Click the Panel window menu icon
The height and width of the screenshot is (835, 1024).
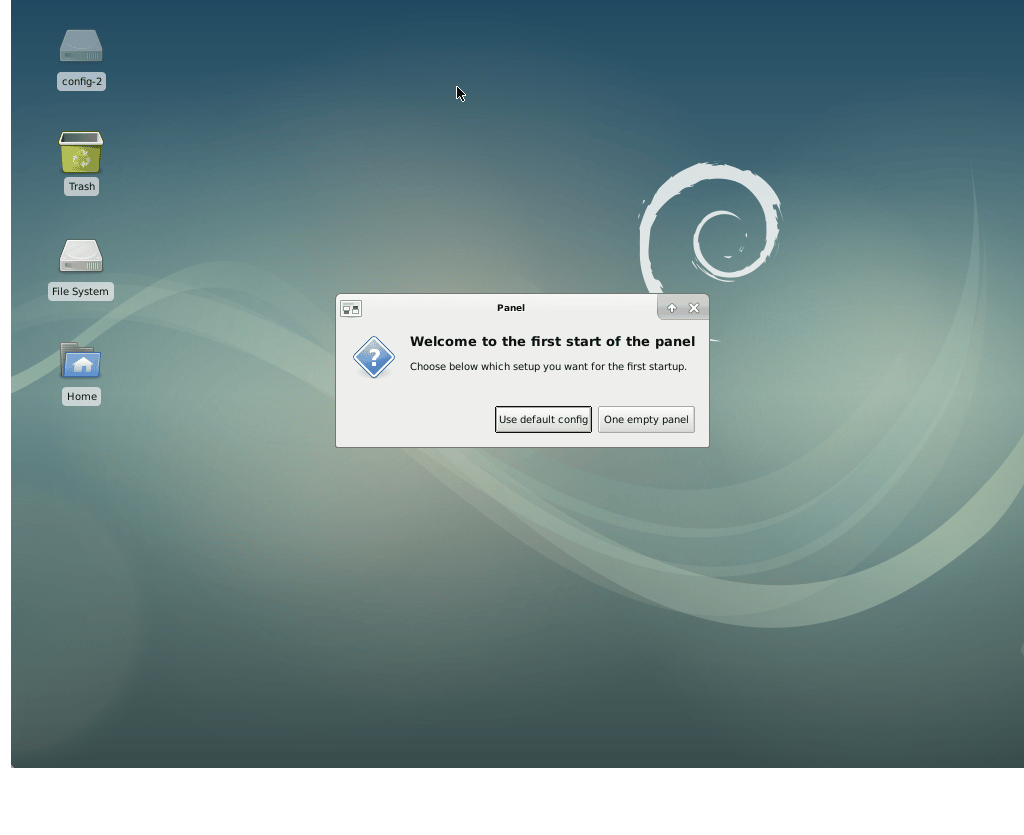point(351,309)
